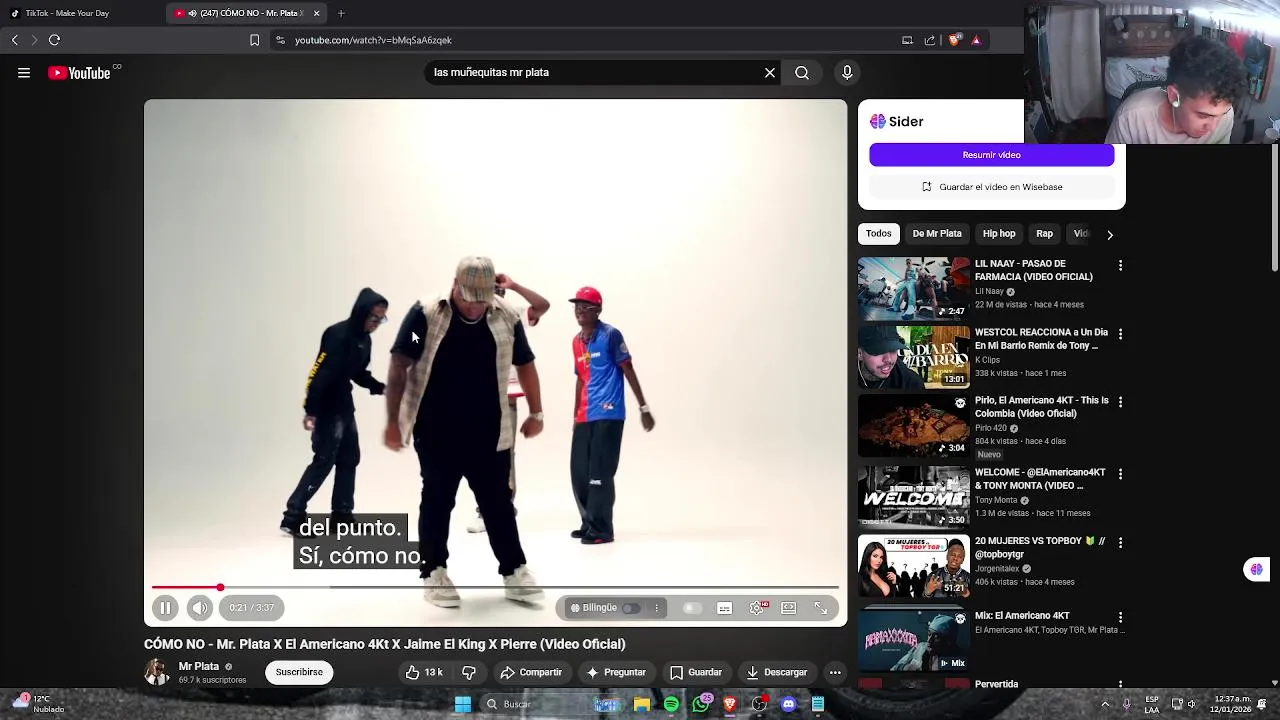Click the 0:21 / 3:37 time display
The image size is (1280, 720).
coord(251,608)
